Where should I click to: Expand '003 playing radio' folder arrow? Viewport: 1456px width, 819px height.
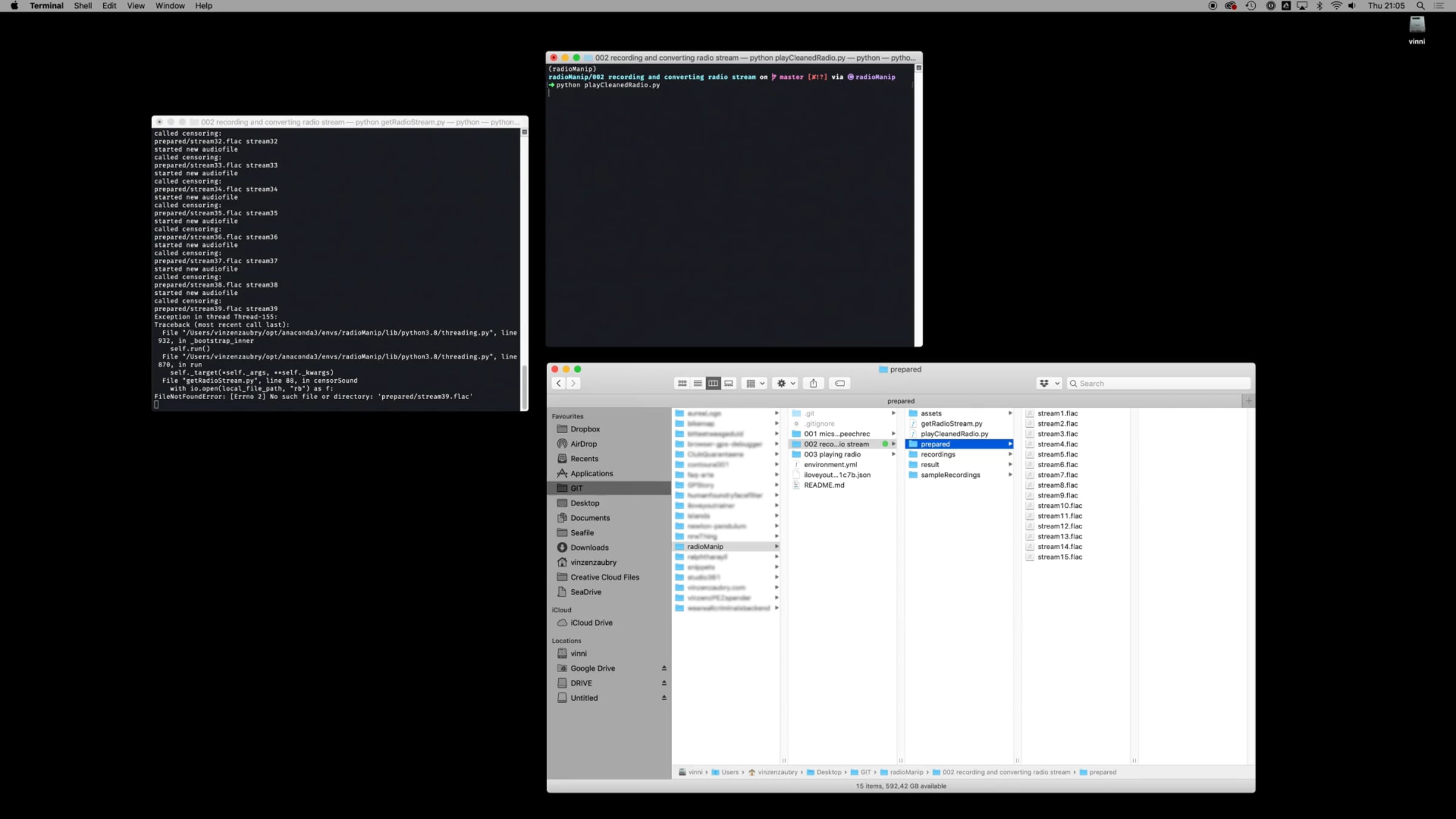[x=893, y=454]
